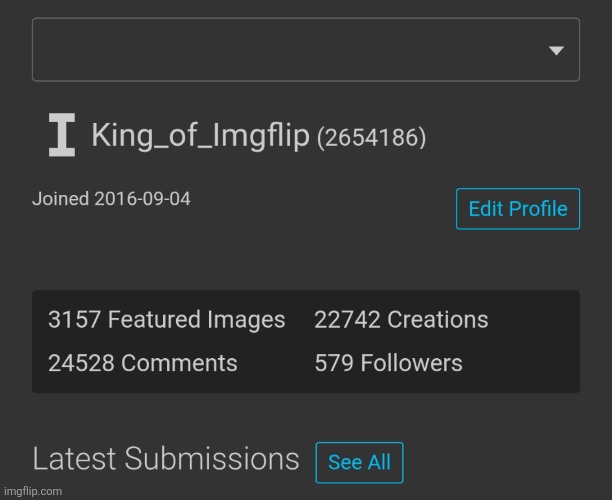Click the Joined 2016-09-04 text

point(111,199)
